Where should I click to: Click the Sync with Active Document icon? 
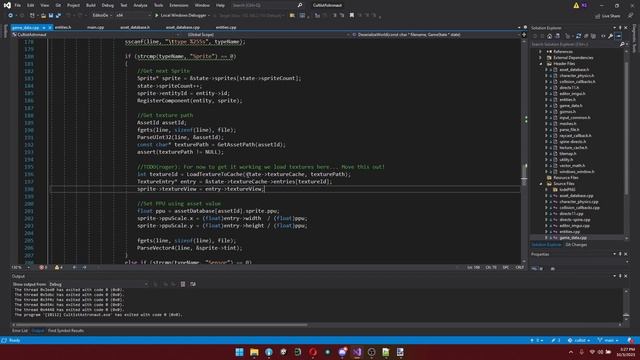578,36
